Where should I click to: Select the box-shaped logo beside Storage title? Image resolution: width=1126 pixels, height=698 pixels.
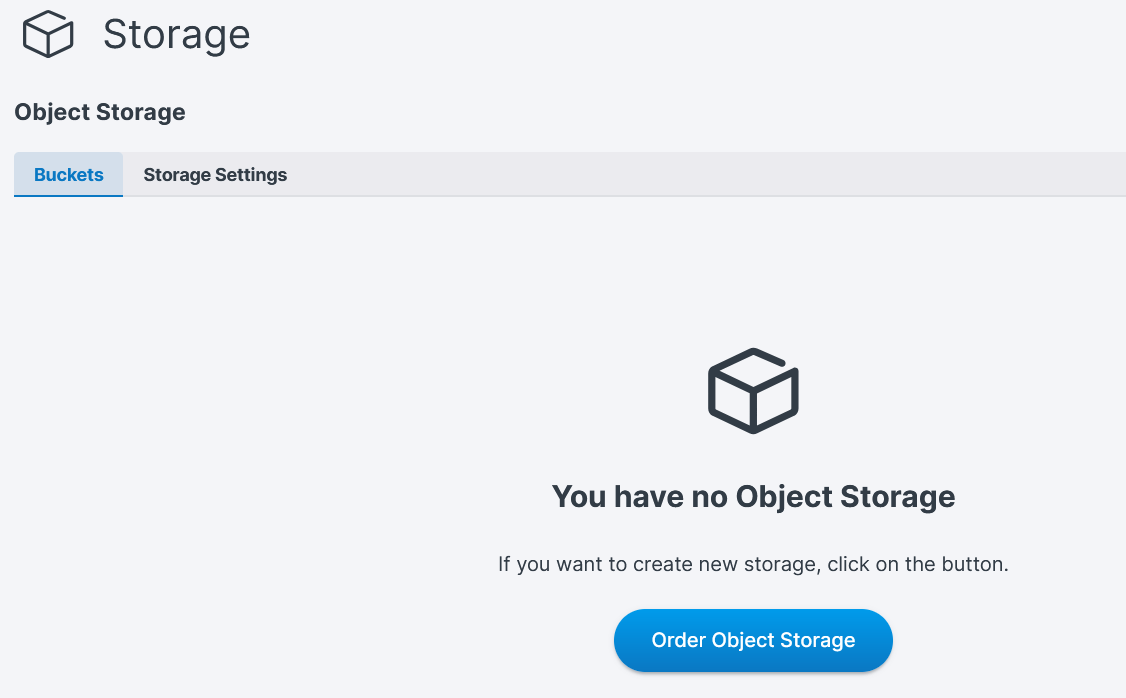pos(48,35)
